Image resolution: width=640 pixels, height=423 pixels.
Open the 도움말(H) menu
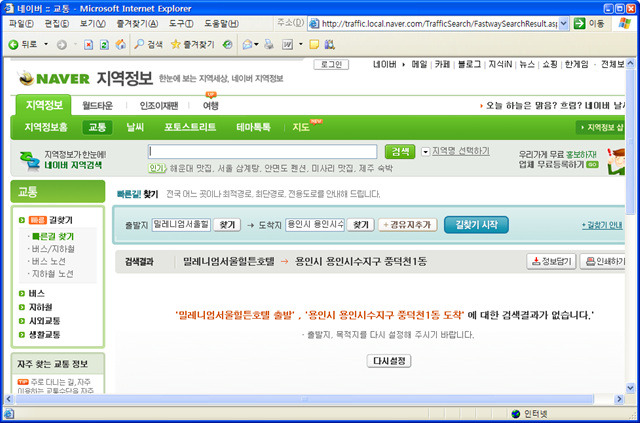coord(221,24)
